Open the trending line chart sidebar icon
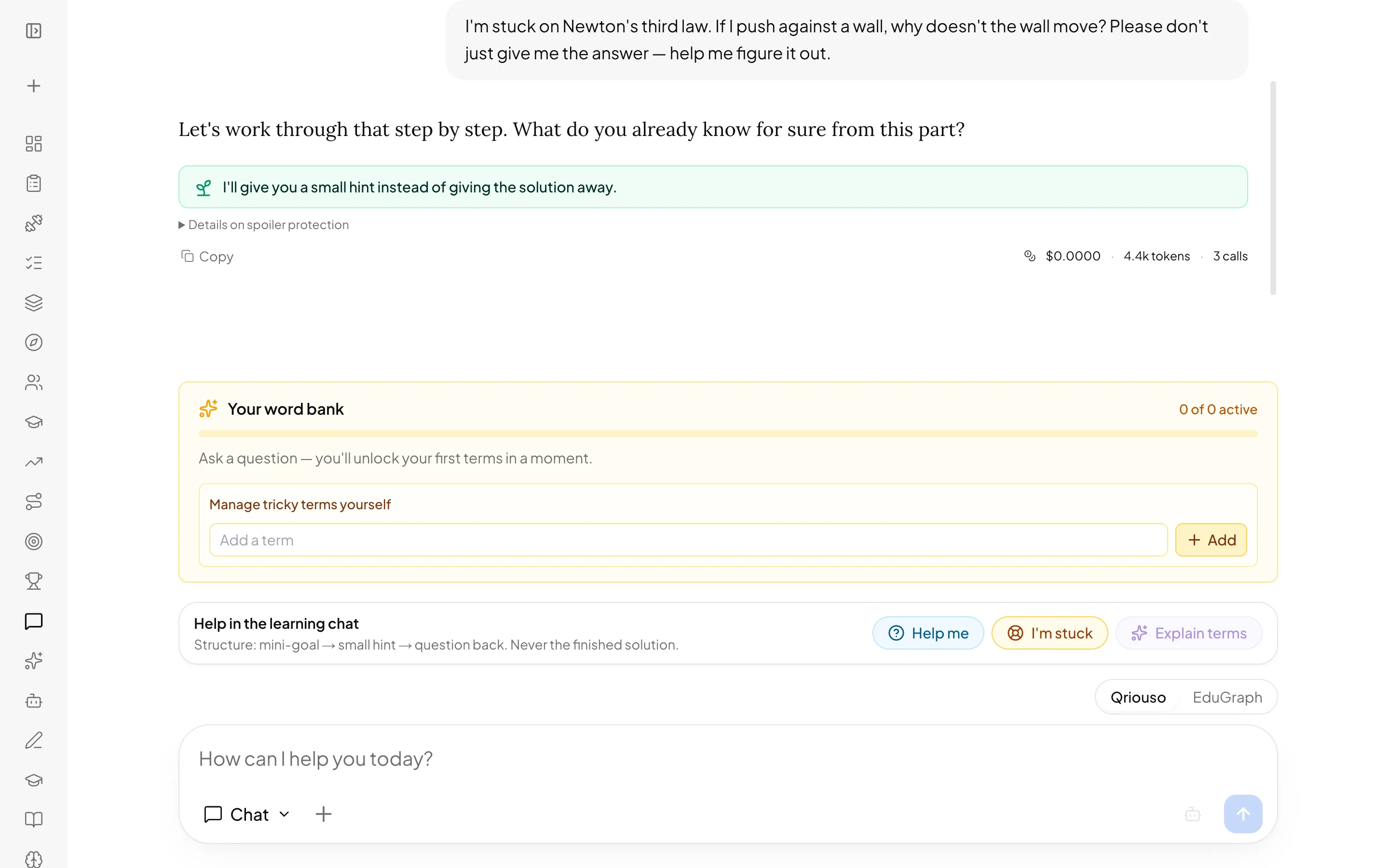1389x868 pixels. point(33,461)
